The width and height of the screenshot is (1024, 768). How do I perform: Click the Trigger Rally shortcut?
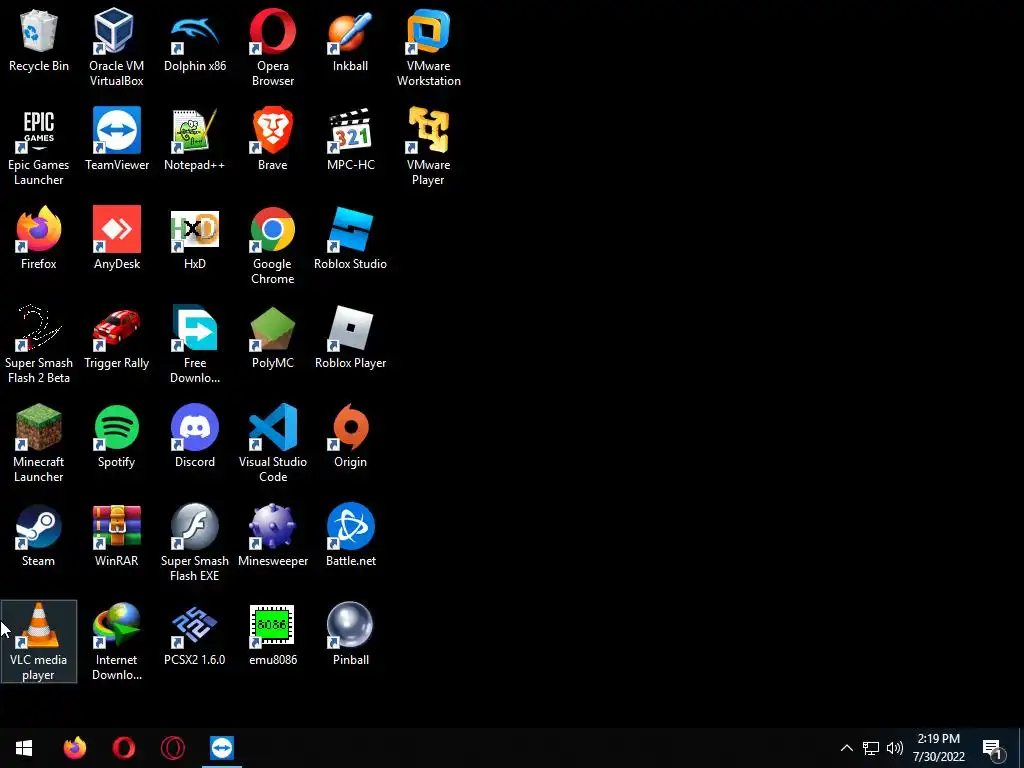(116, 338)
